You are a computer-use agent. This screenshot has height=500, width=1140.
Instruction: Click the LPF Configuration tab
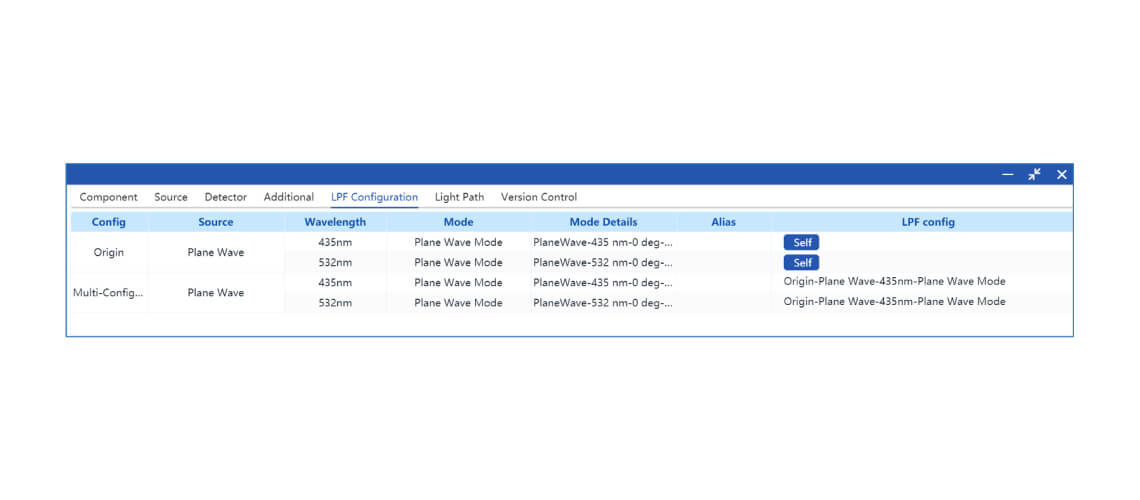pos(374,197)
